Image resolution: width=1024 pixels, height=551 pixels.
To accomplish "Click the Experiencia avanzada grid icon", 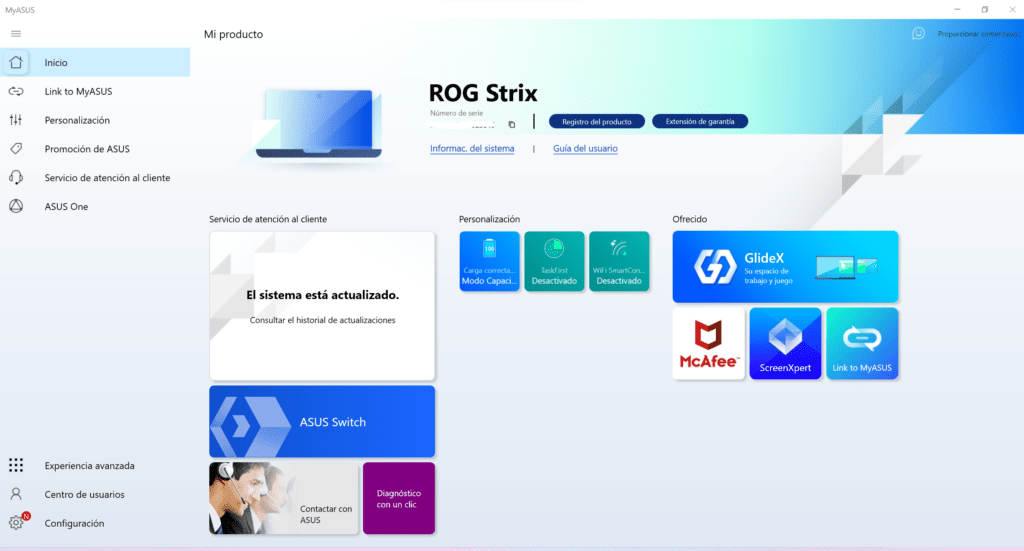I will coord(16,465).
